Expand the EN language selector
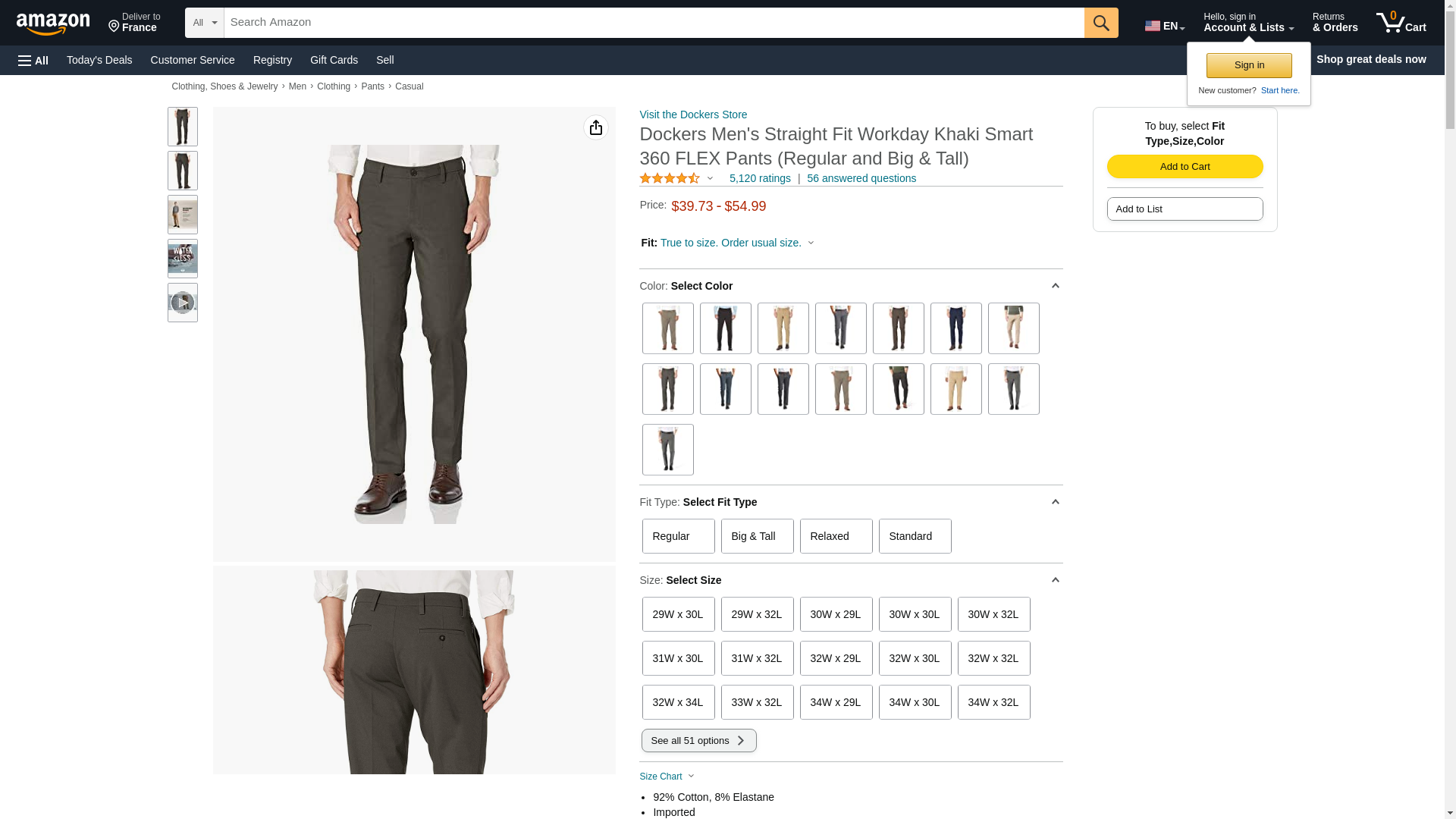 (x=1165, y=26)
